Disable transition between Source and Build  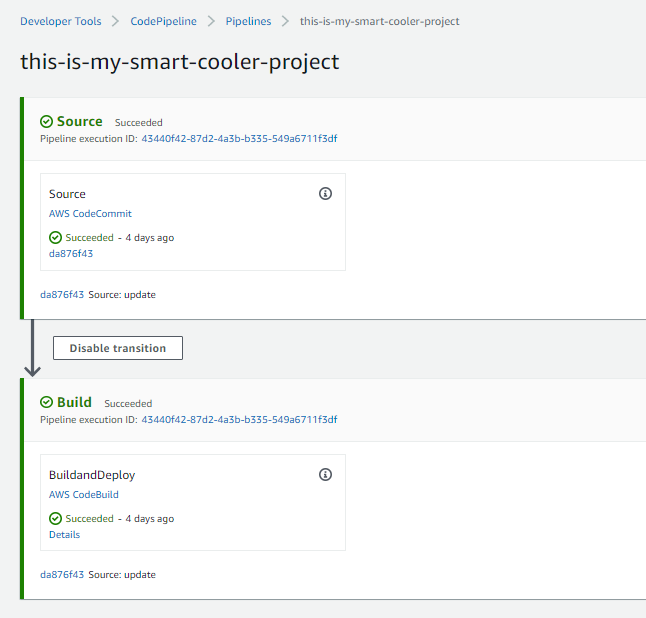tap(118, 348)
